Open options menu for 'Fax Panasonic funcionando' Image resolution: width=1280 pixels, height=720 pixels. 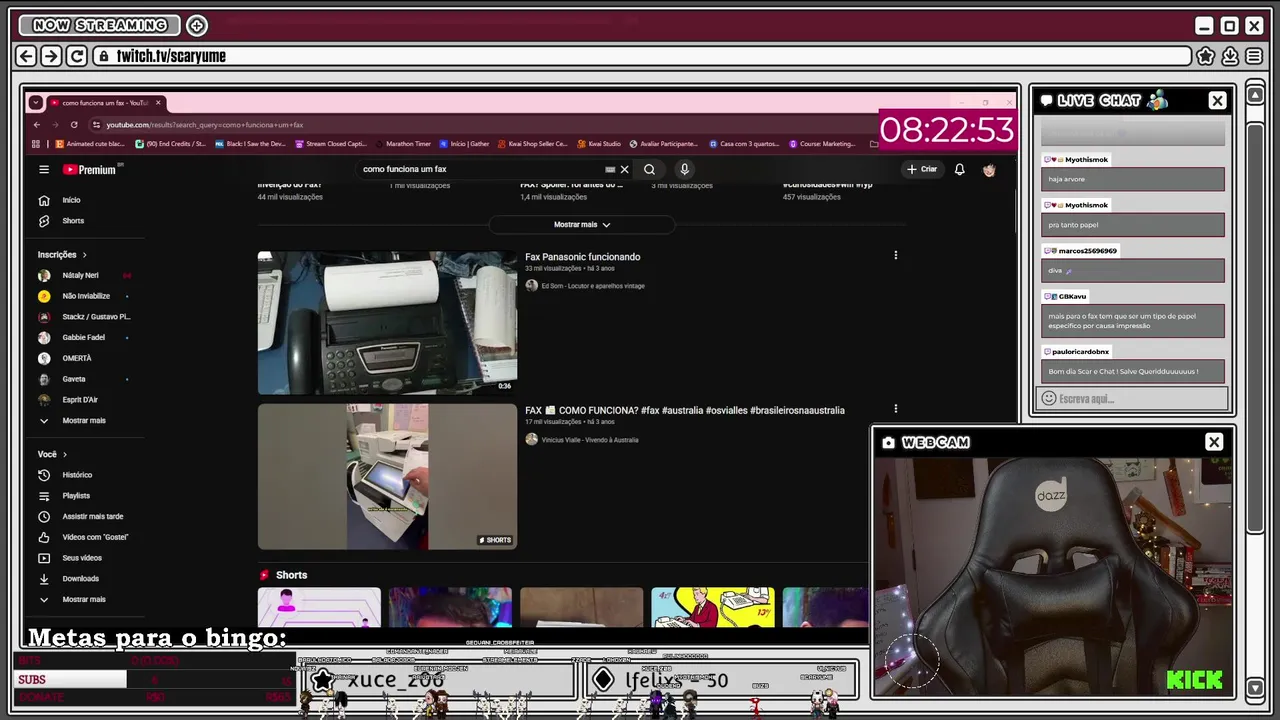[896, 255]
